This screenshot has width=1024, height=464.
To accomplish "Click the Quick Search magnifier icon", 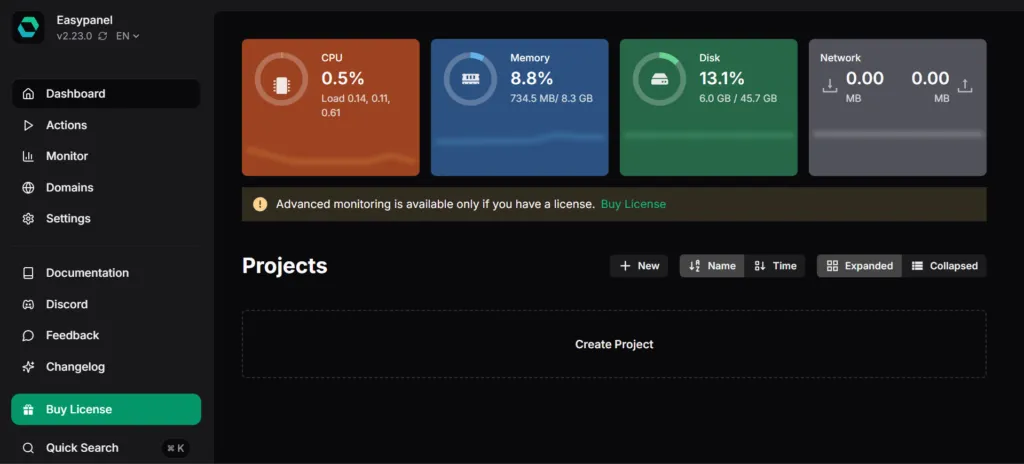I will pos(28,448).
